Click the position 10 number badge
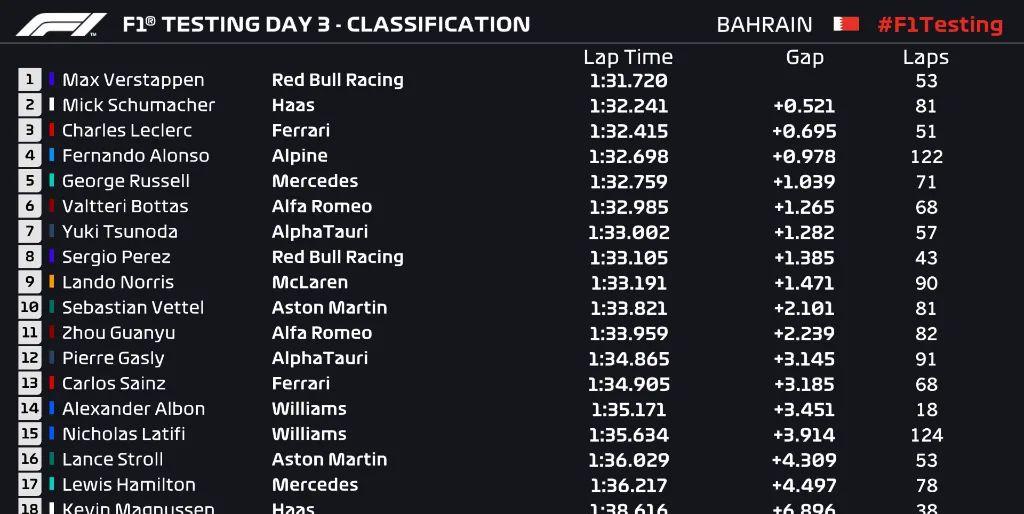Image resolution: width=1024 pixels, height=514 pixels. (29, 307)
